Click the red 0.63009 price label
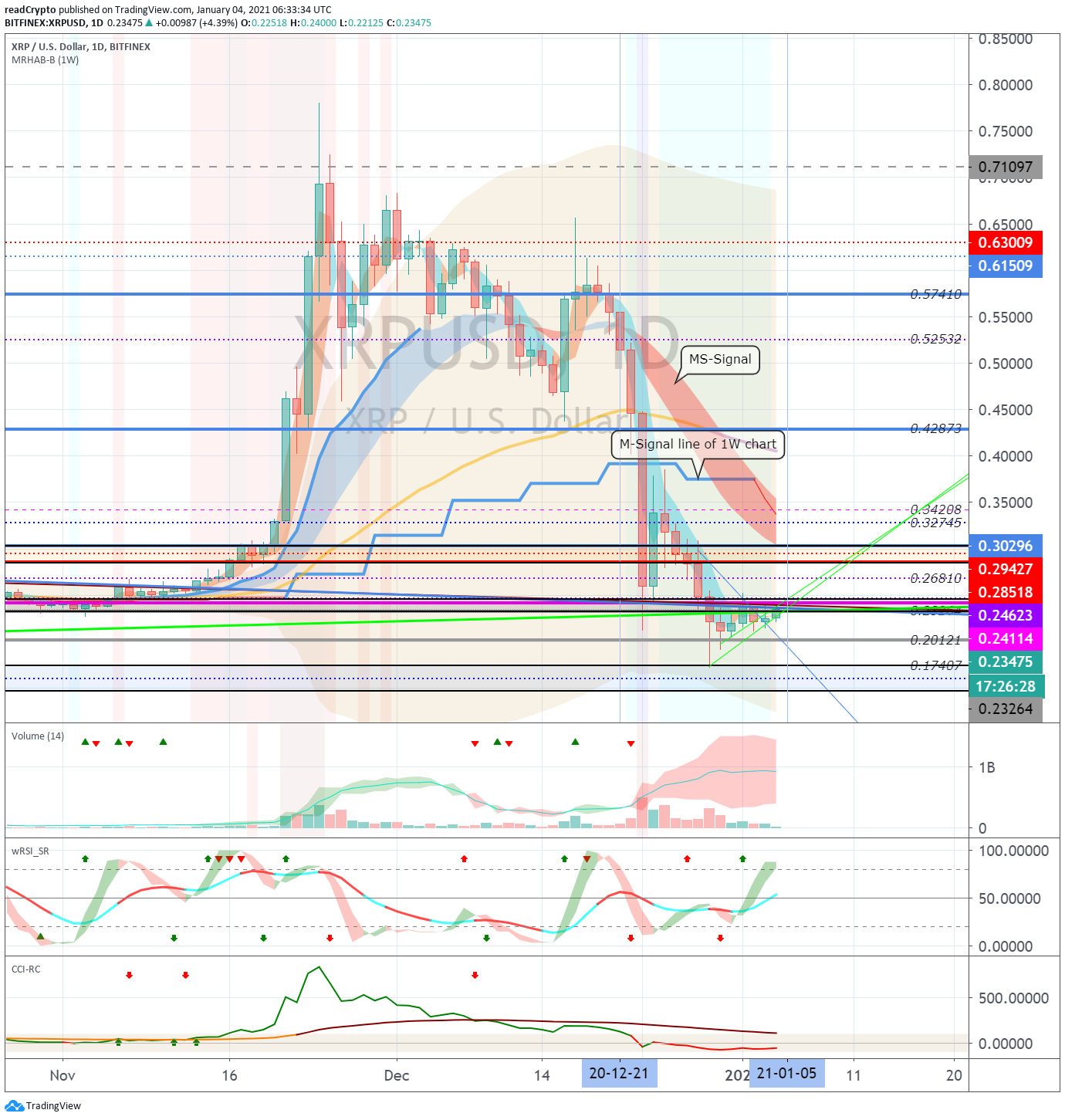Viewport: 1065px width, 1120px height. (x=1006, y=242)
